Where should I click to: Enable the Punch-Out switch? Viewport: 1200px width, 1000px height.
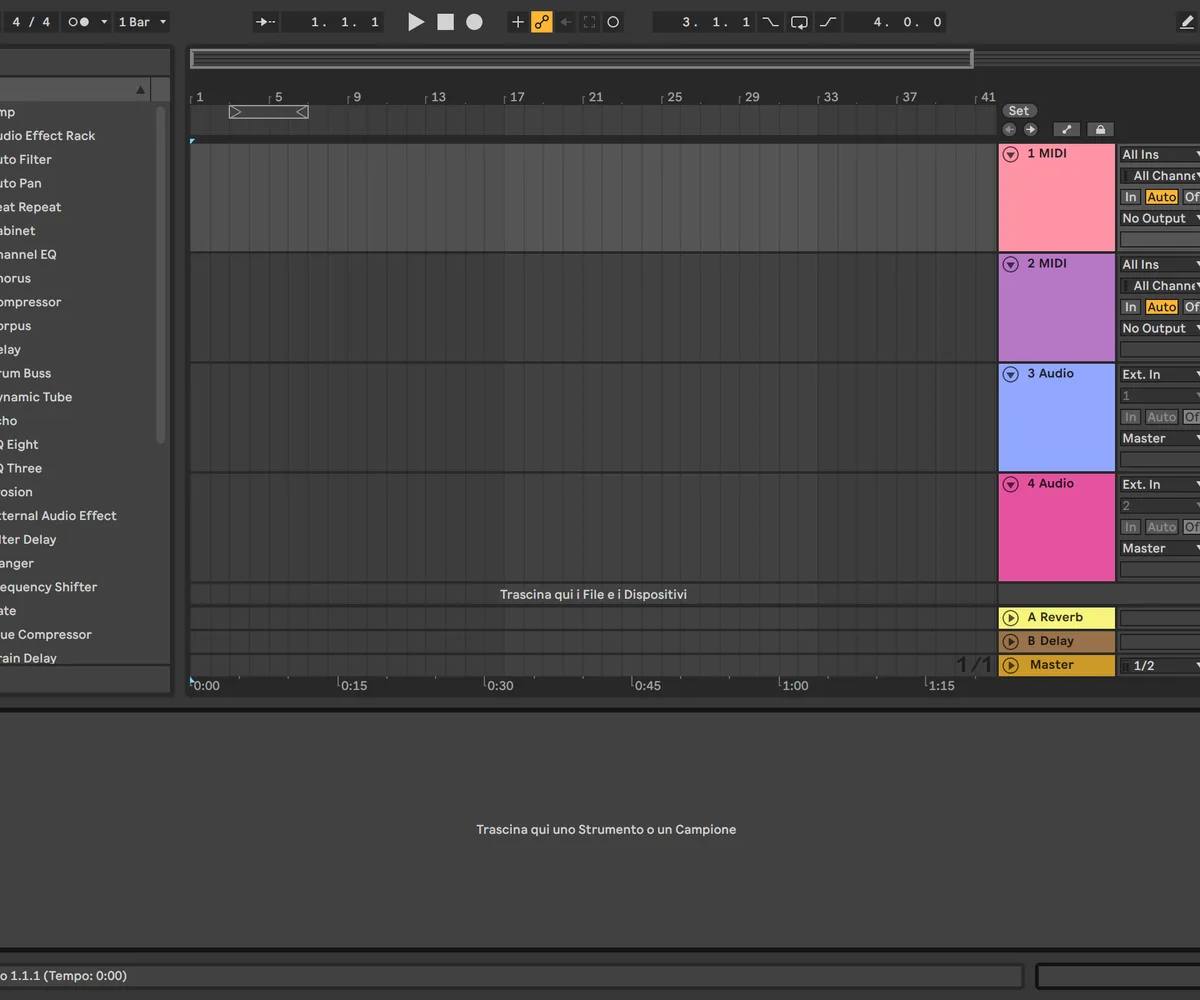pos(828,22)
